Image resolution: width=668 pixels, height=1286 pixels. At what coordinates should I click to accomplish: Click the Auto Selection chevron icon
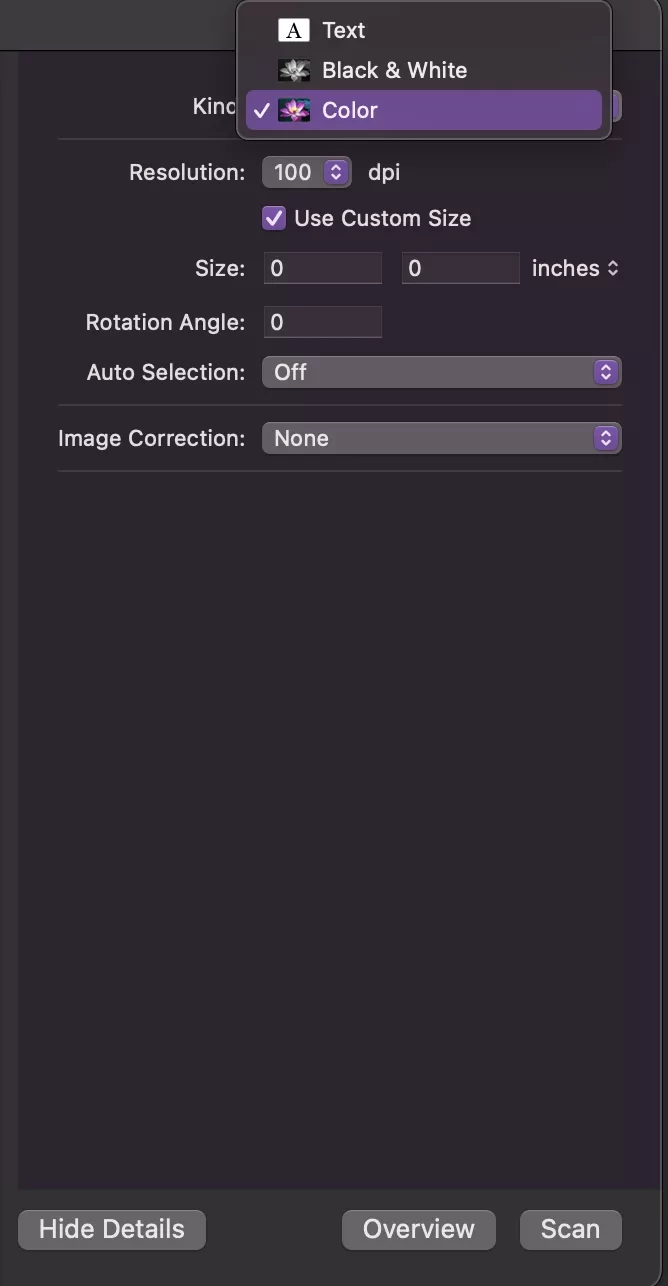click(x=605, y=372)
